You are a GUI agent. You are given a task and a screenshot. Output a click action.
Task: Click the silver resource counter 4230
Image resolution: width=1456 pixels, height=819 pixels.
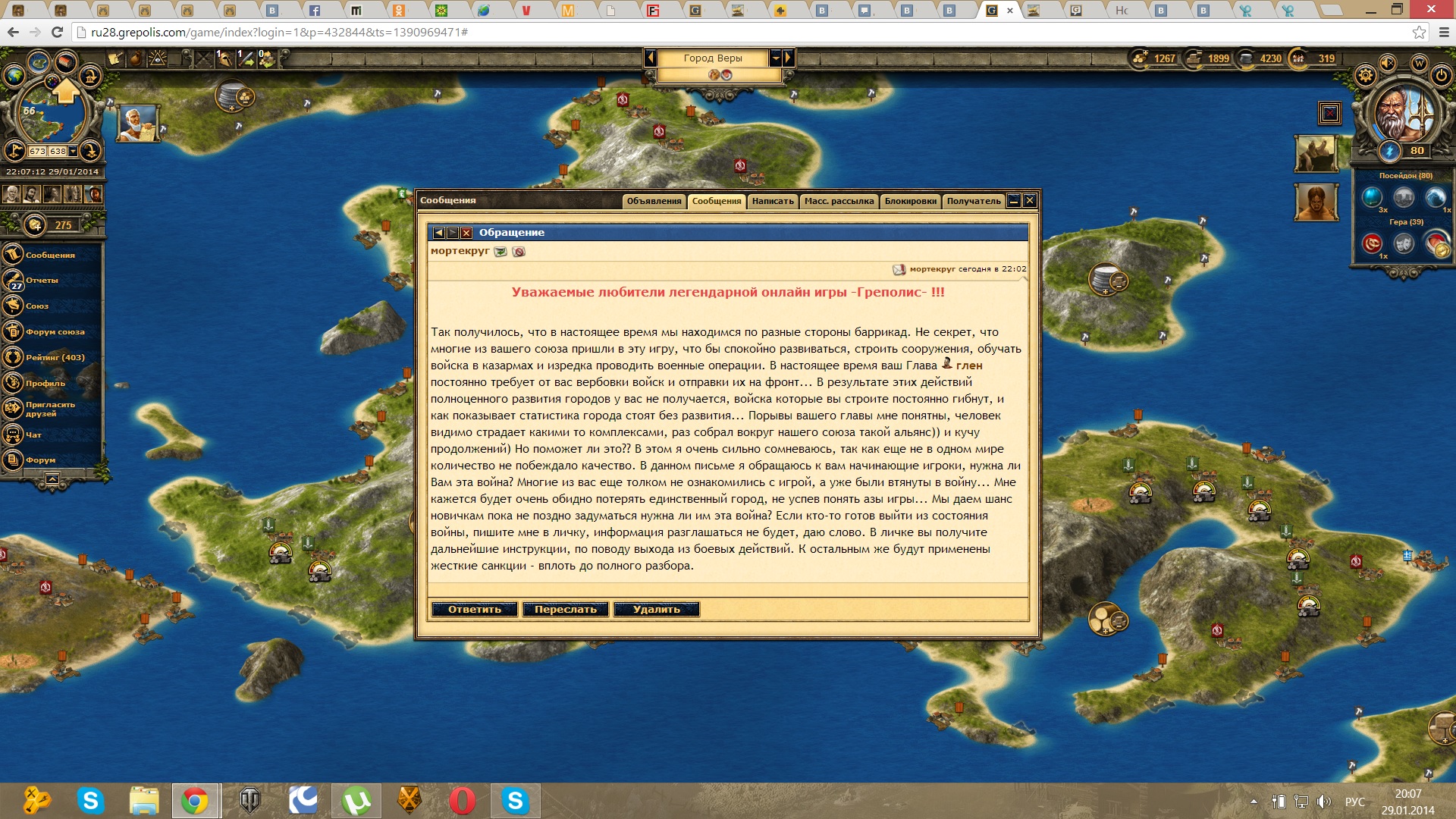point(1260,58)
